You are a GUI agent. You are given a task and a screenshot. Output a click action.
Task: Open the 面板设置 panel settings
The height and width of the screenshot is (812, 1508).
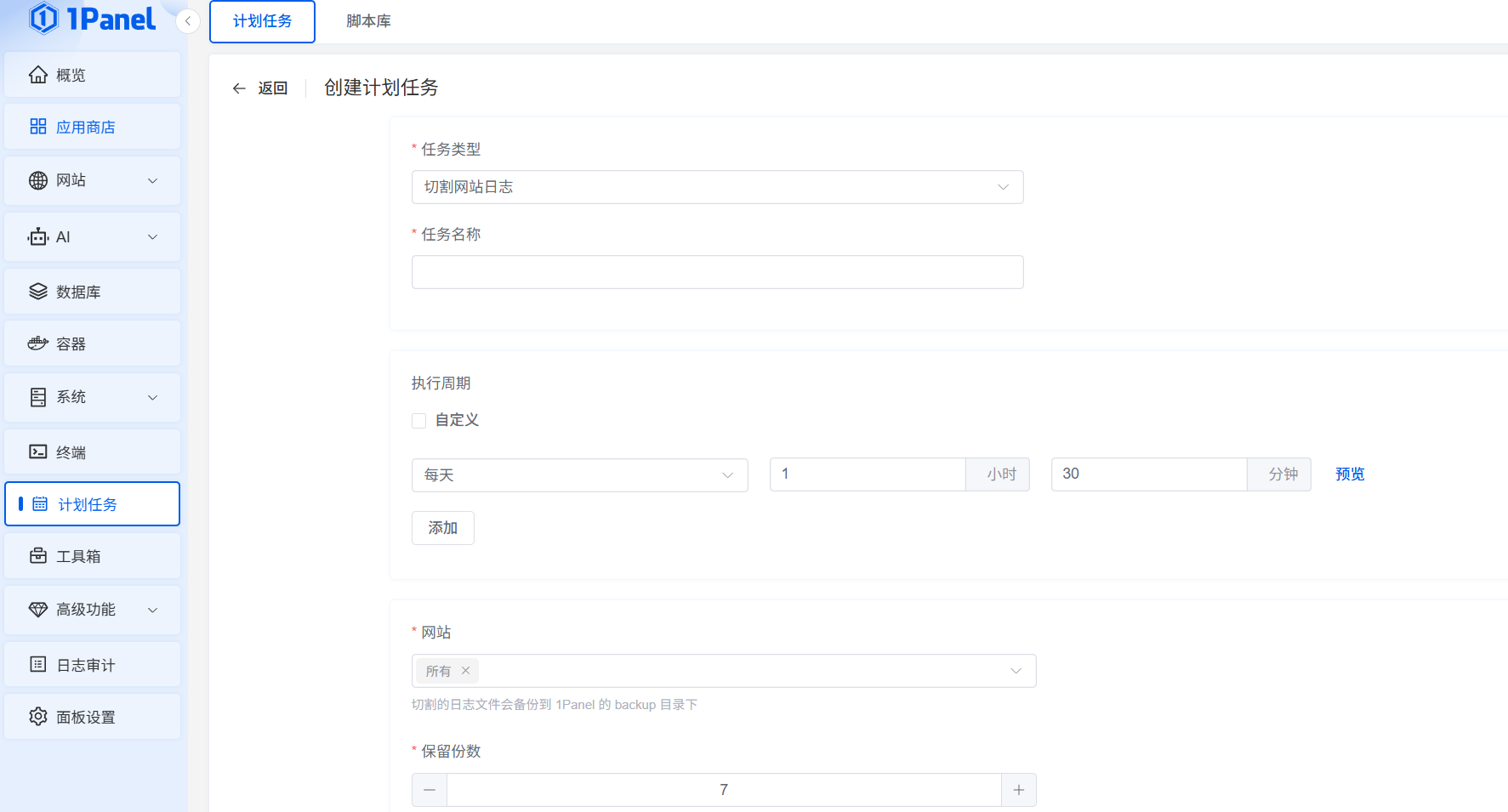[87, 717]
